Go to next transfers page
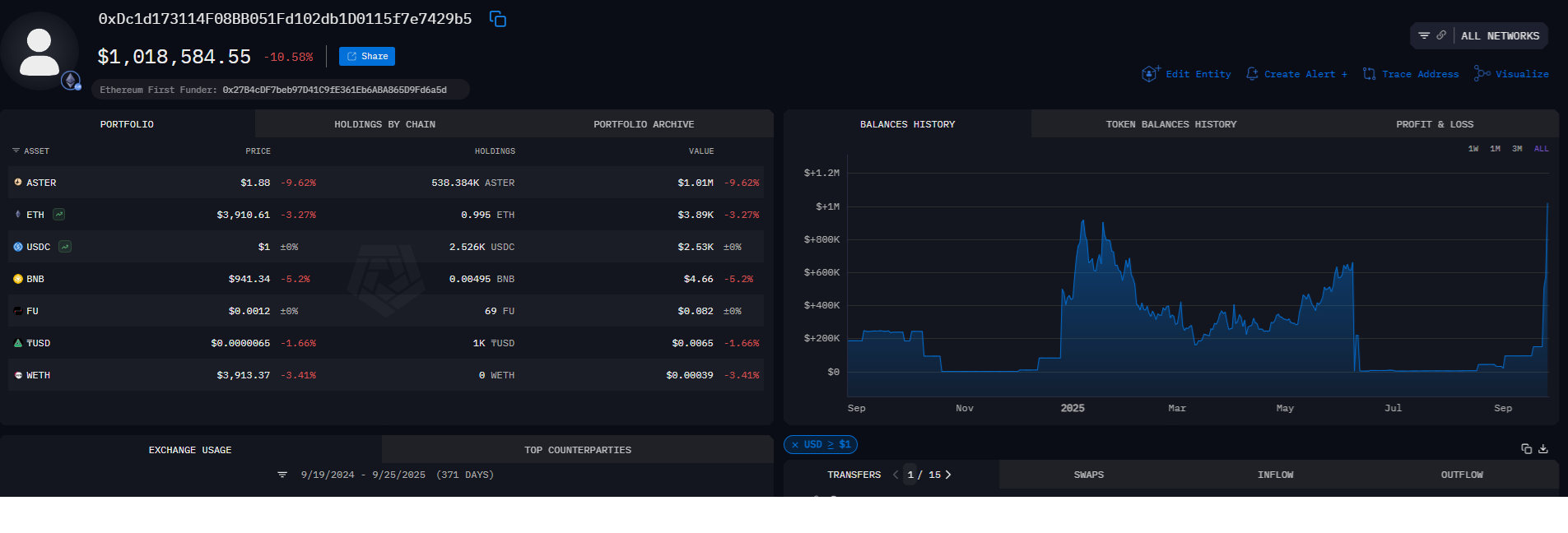Image resolution: width=1568 pixels, height=533 pixels. 948,475
